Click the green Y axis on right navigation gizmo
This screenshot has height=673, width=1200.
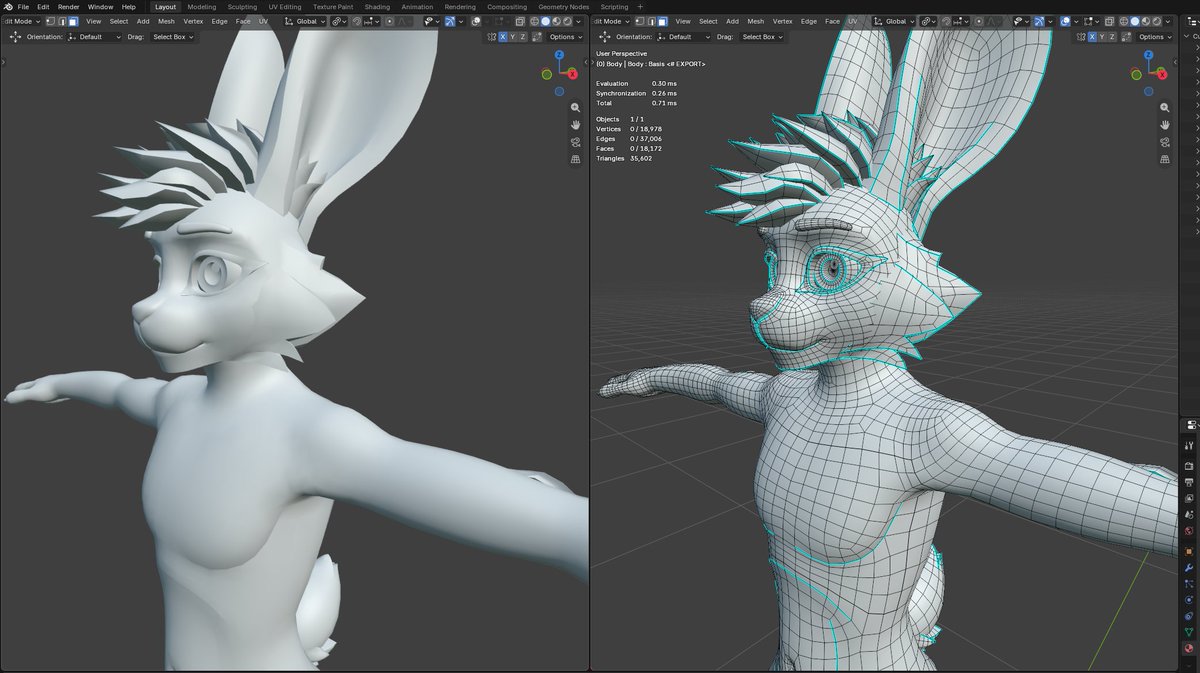point(1136,74)
